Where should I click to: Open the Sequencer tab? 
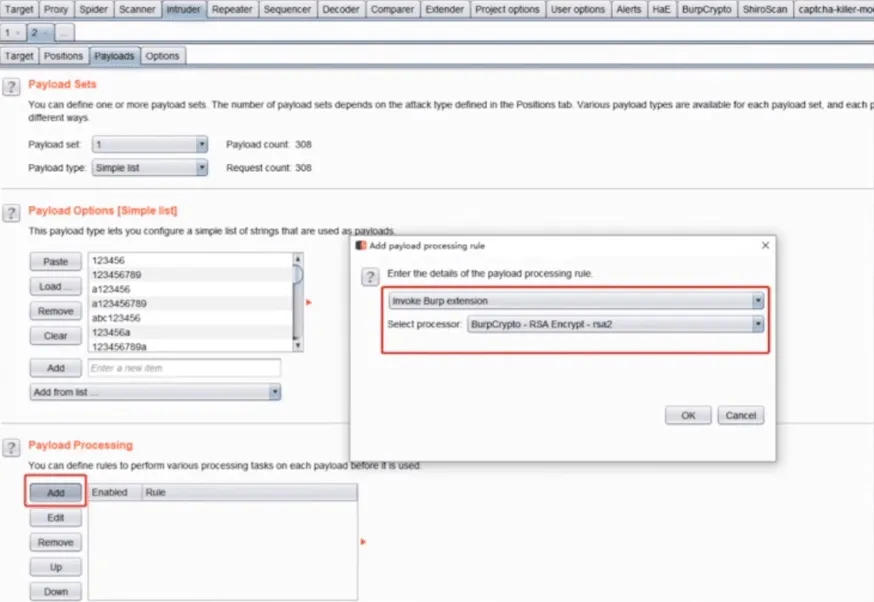point(287,9)
